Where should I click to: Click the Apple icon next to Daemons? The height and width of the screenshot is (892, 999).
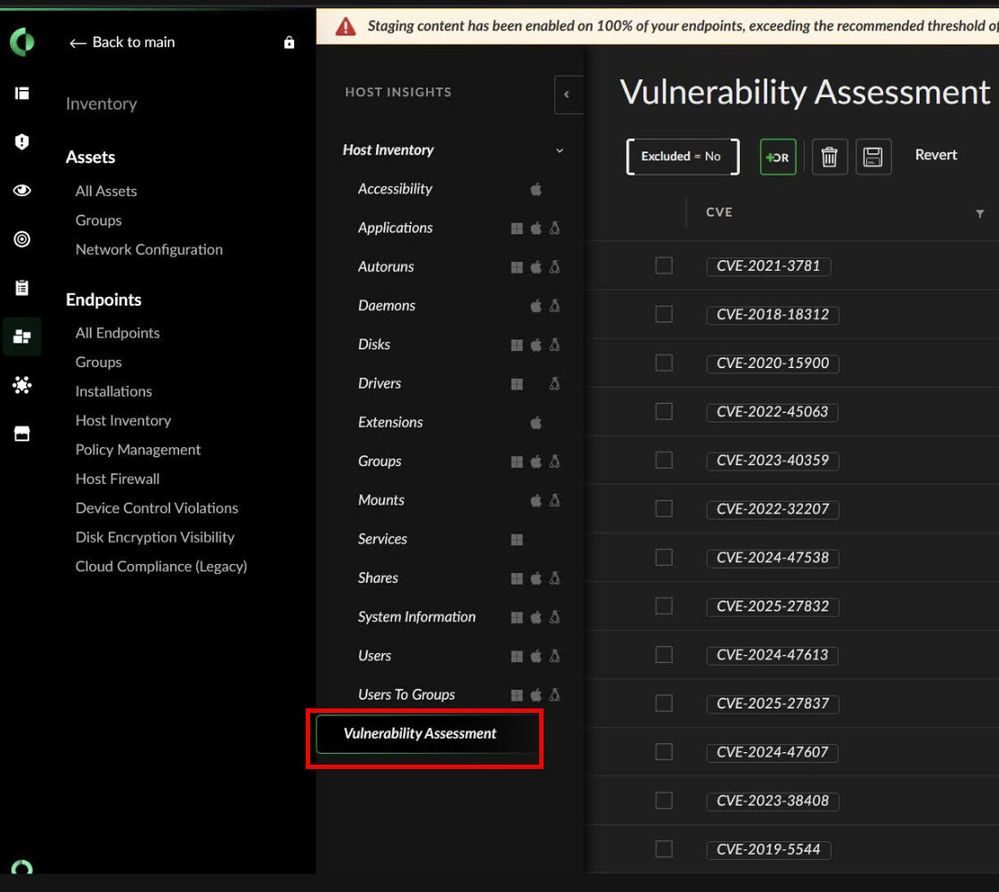point(536,306)
